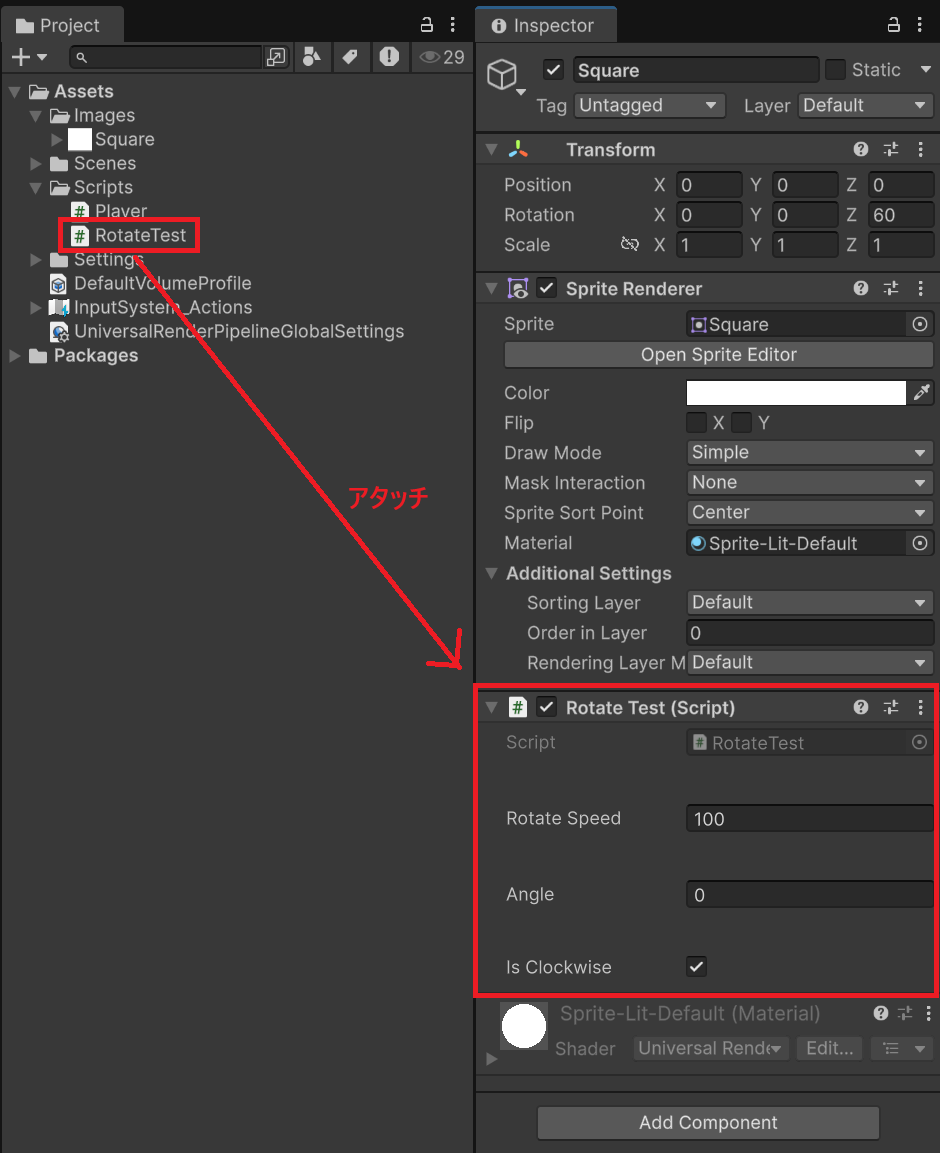Click the Project panel lock icon
The width and height of the screenshot is (940, 1153).
pos(427,25)
